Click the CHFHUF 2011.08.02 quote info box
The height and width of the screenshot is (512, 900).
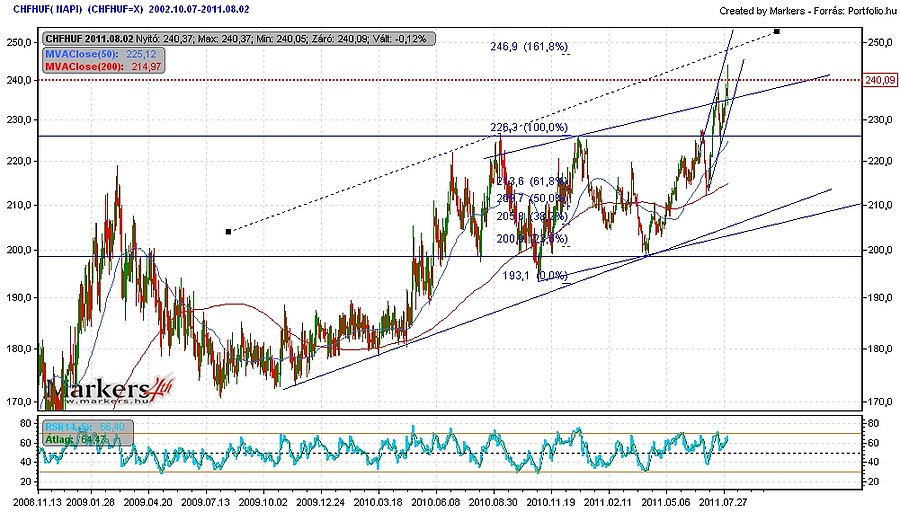click(x=234, y=38)
